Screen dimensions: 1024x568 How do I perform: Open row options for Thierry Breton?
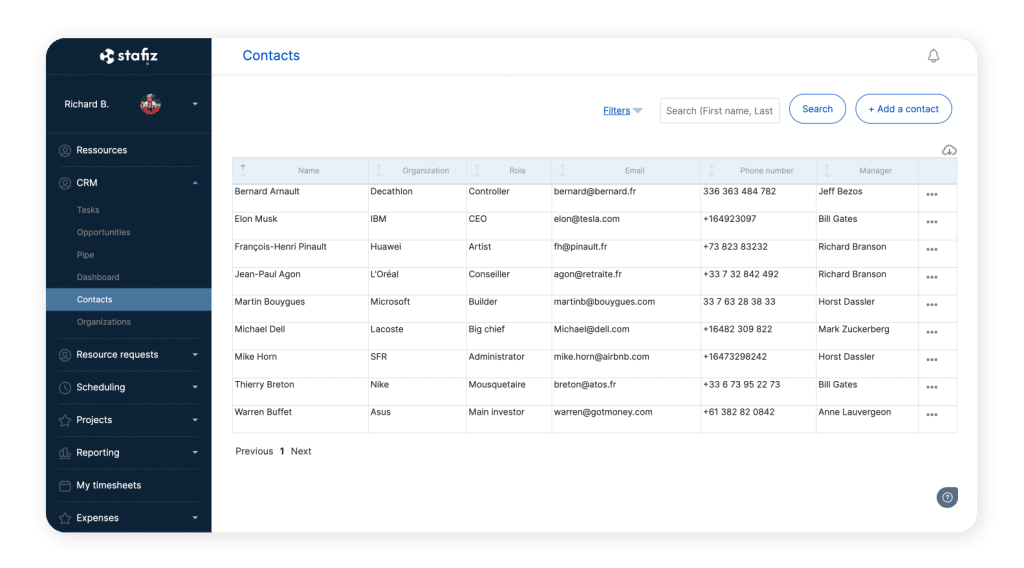[x=932, y=387]
